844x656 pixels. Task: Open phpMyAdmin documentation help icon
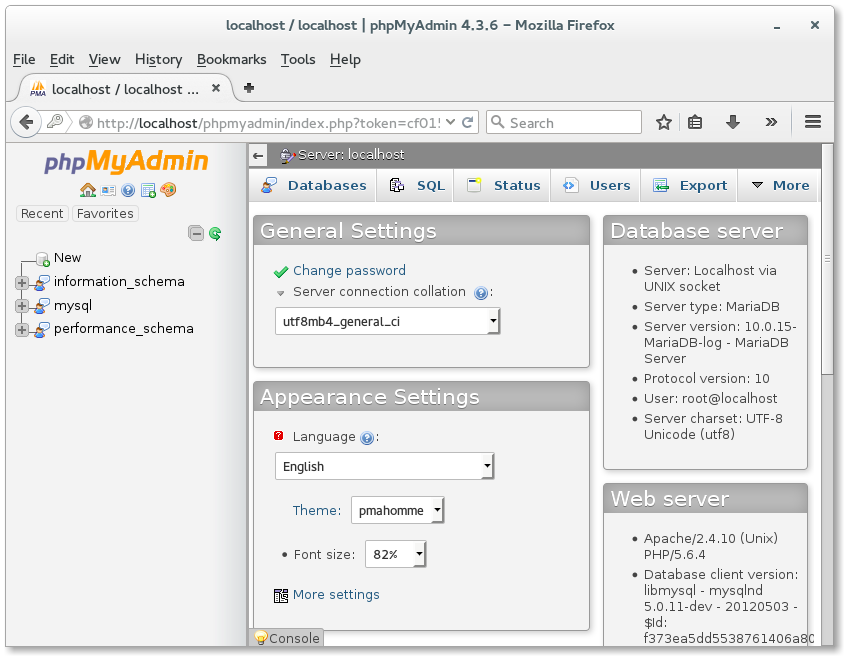[x=128, y=190]
